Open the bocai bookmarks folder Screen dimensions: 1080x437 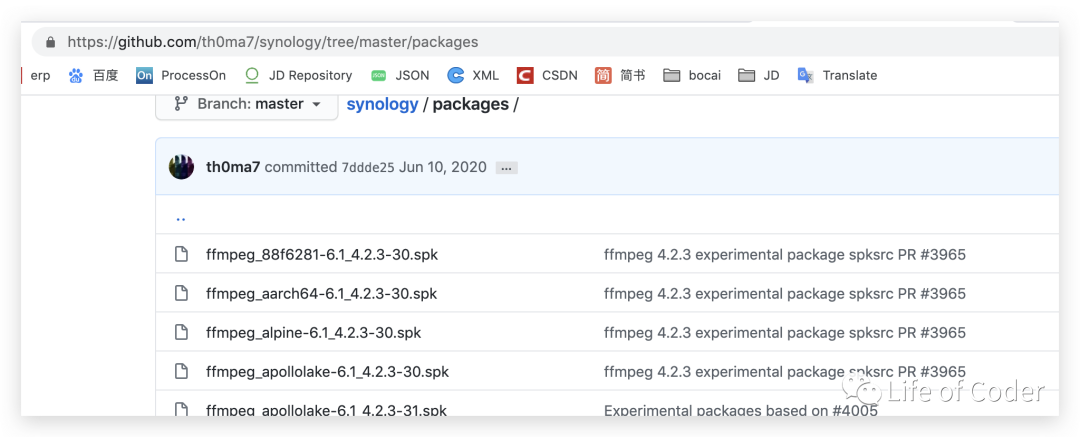click(692, 75)
